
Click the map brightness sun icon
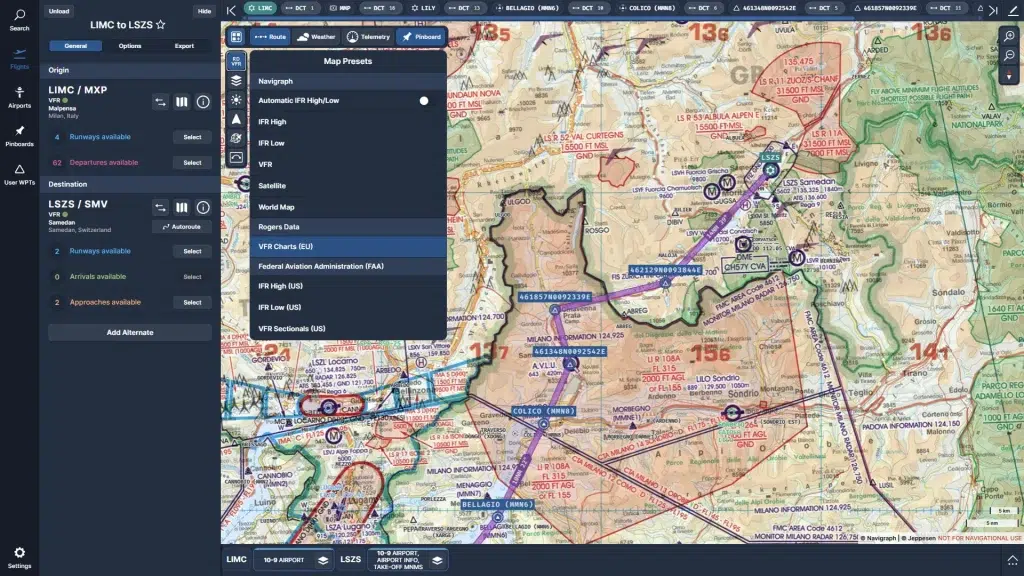[x=236, y=100]
